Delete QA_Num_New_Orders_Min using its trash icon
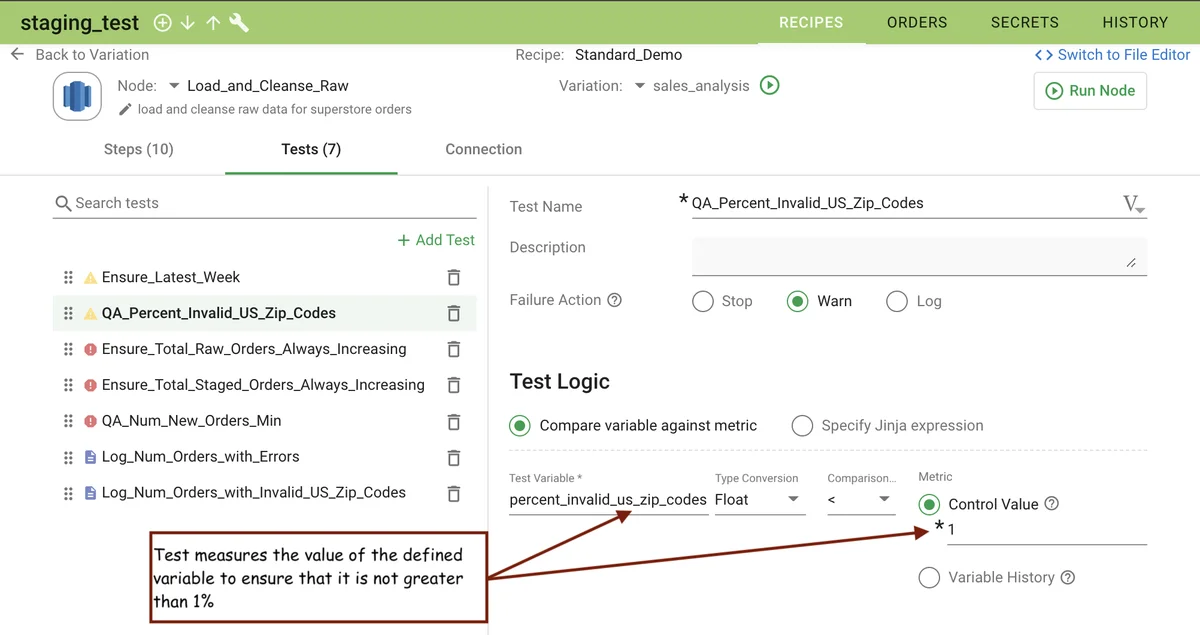The height and width of the screenshot is (635, 1200). (x=455, y=420)
